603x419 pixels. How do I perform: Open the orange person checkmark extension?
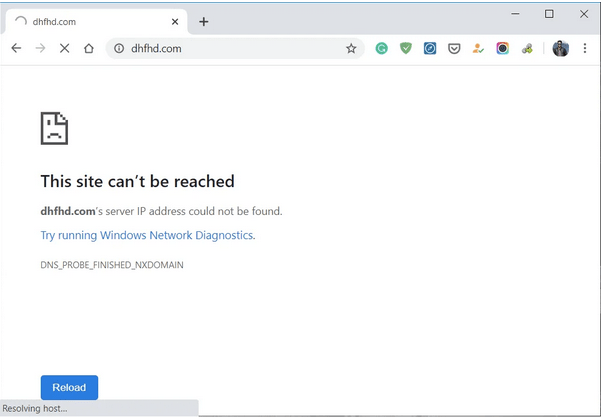(x=478, y=48)
